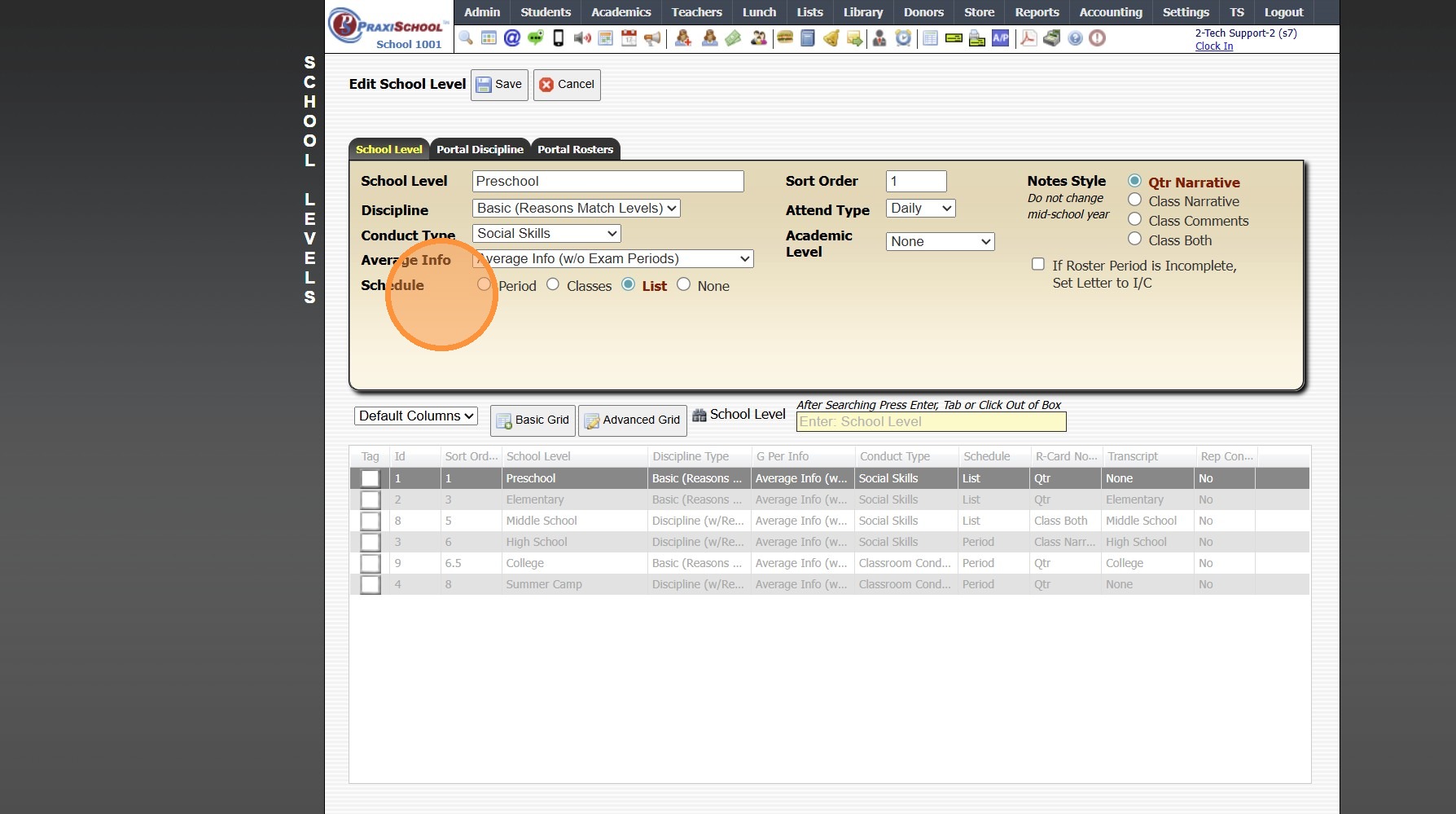Open the Attend Type Daily dropdown
This screenshot has height=814, width=1456.
(920, 209)
